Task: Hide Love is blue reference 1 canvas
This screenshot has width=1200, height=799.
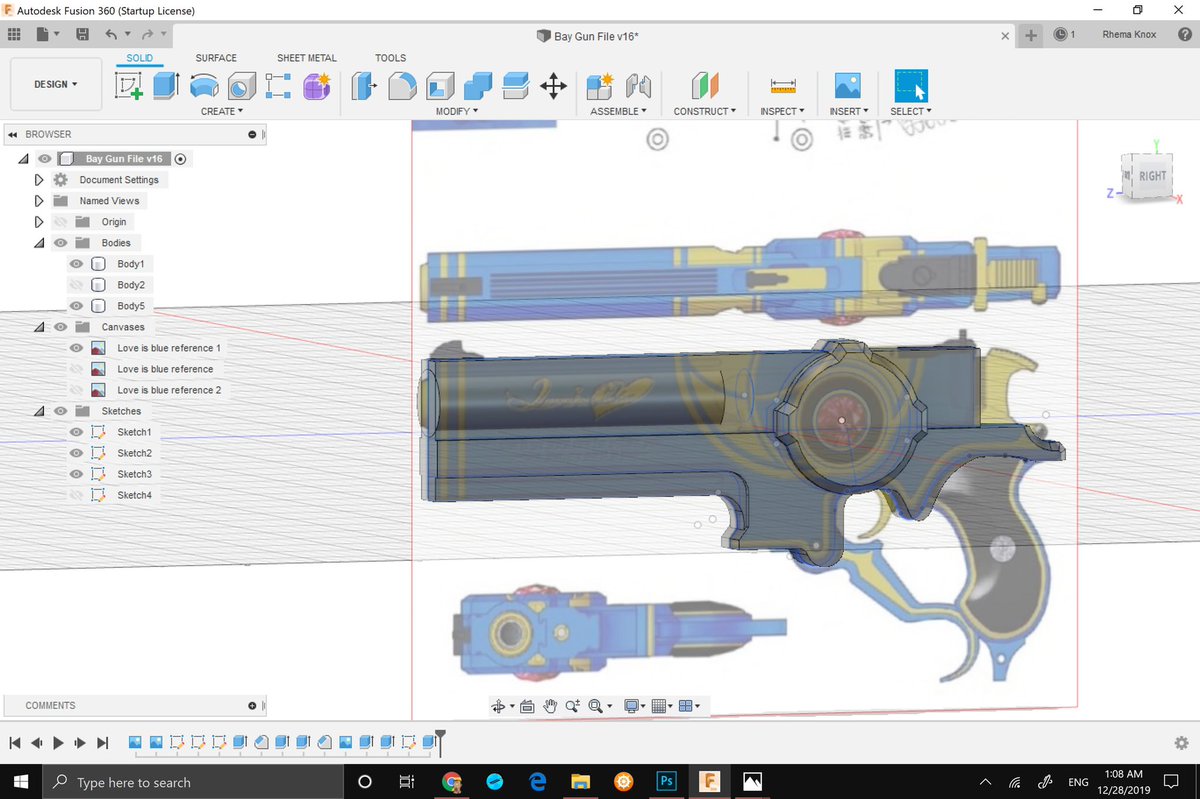Action: click(x=76, y=348)
